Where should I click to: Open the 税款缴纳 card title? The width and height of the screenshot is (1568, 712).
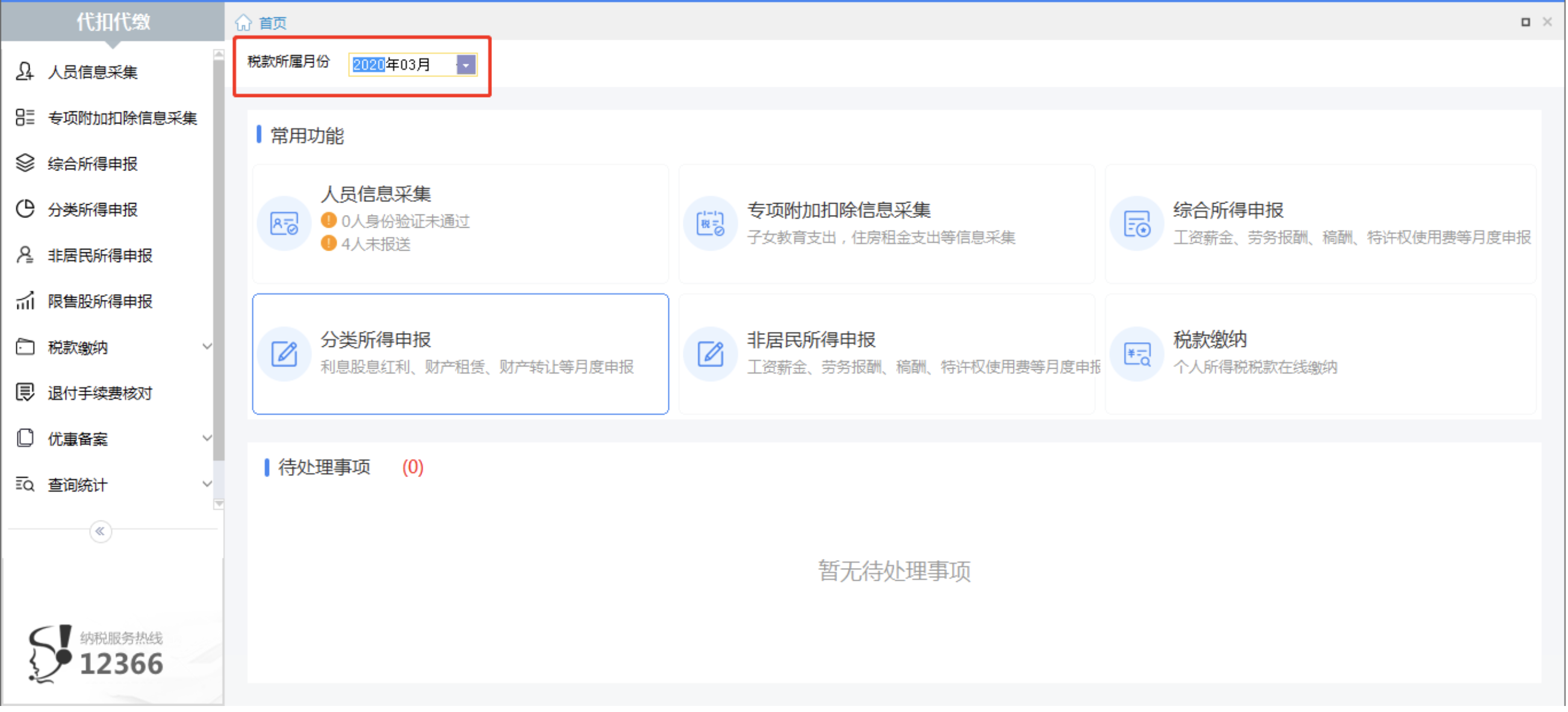[x=1211, y=340]
